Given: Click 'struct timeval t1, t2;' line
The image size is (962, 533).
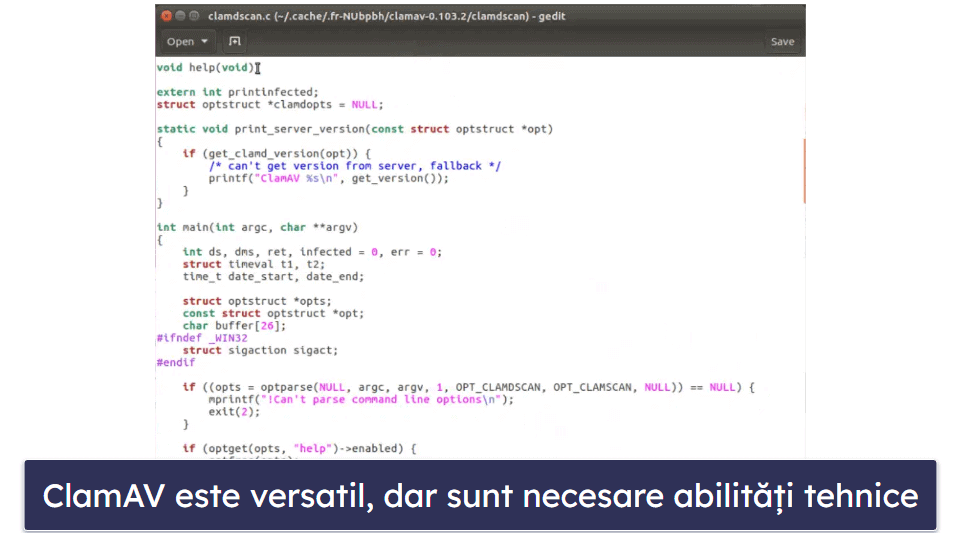Looking at the screenshot, I should [253, 264].
